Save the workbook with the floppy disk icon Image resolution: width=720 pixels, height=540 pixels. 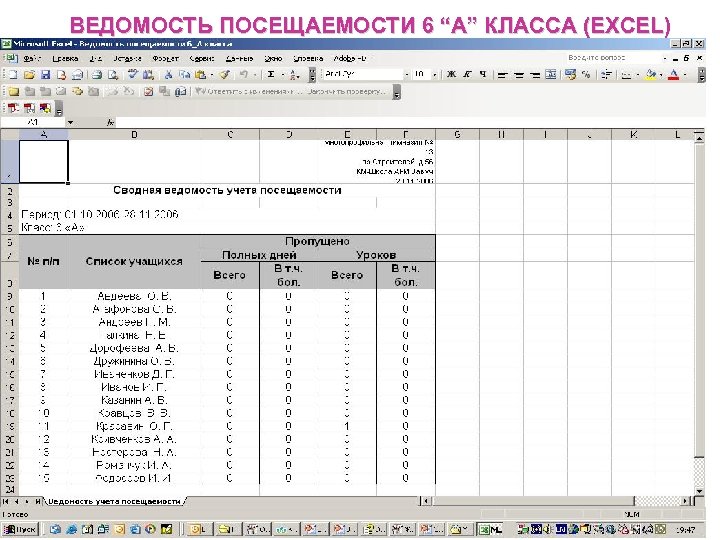[45, 74]
